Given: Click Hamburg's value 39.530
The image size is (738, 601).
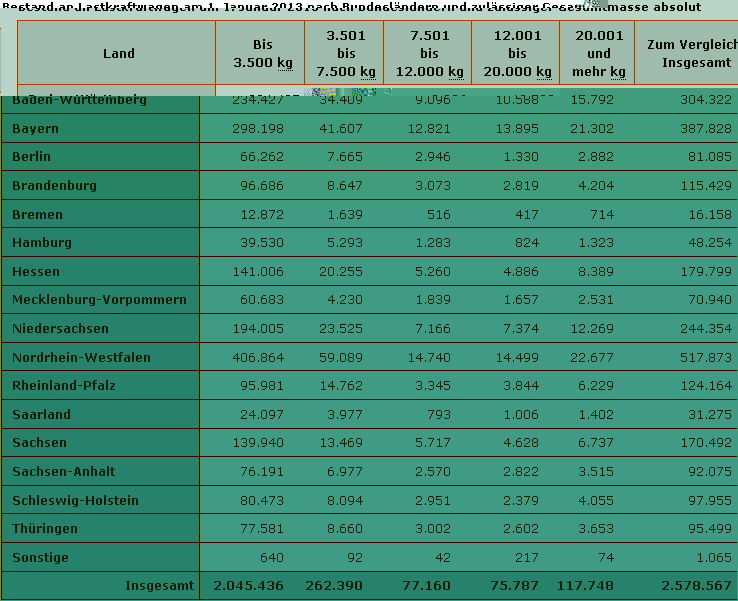Looking at the screenshot, I should [x=262, y=243].
